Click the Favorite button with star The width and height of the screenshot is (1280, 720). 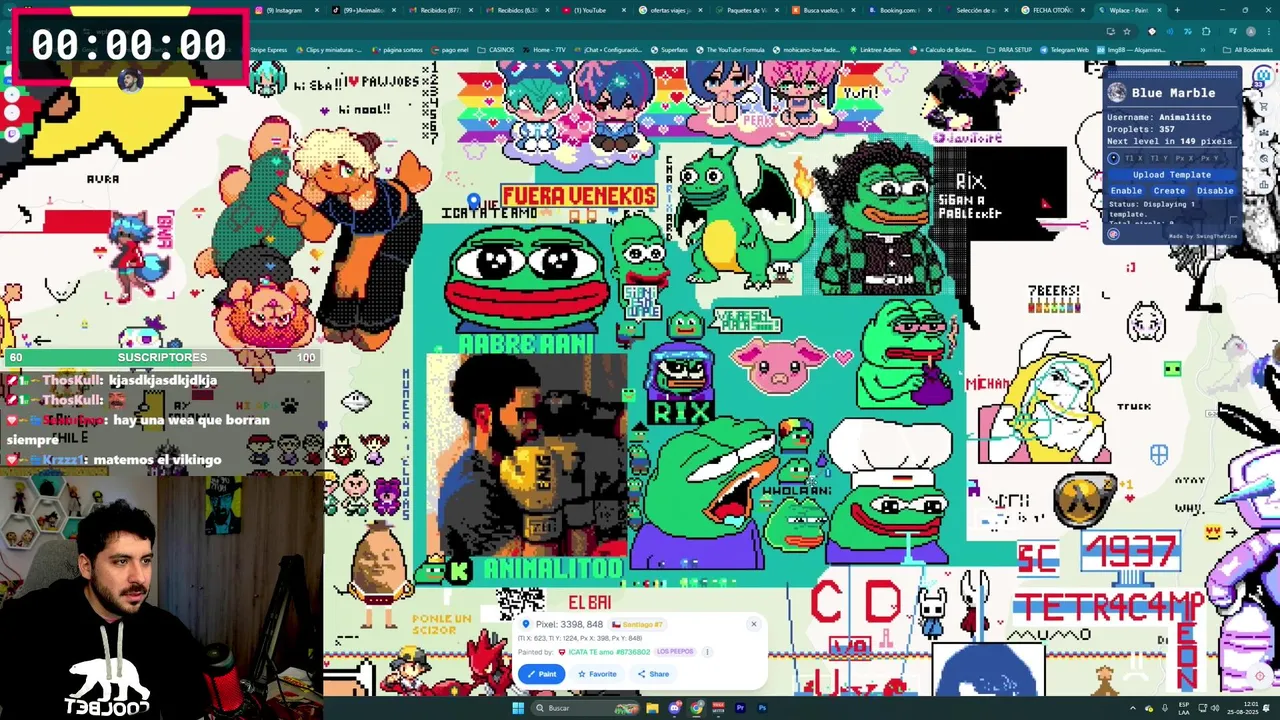596,674
